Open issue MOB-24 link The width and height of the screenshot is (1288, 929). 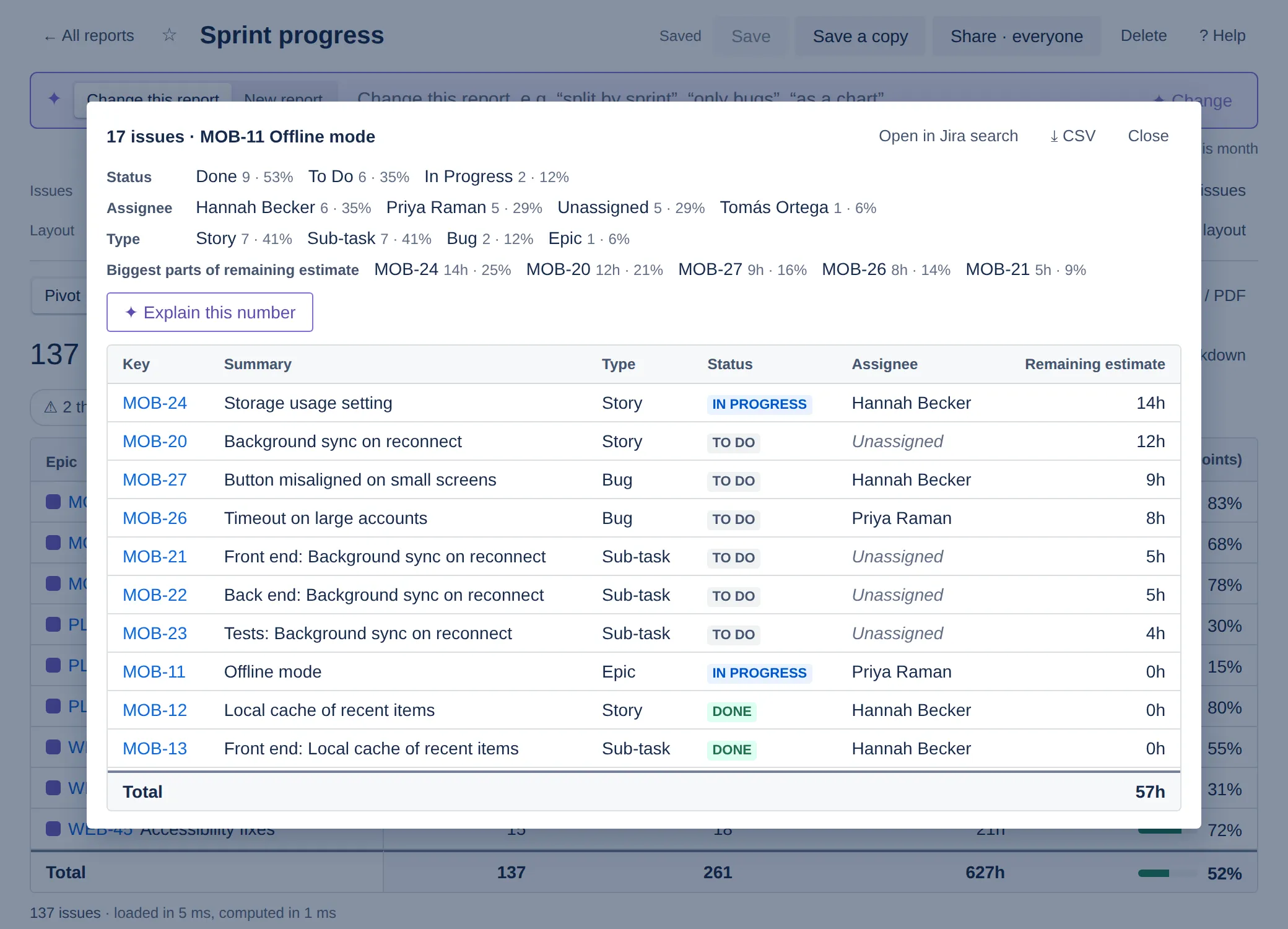(x=155, y=403)
